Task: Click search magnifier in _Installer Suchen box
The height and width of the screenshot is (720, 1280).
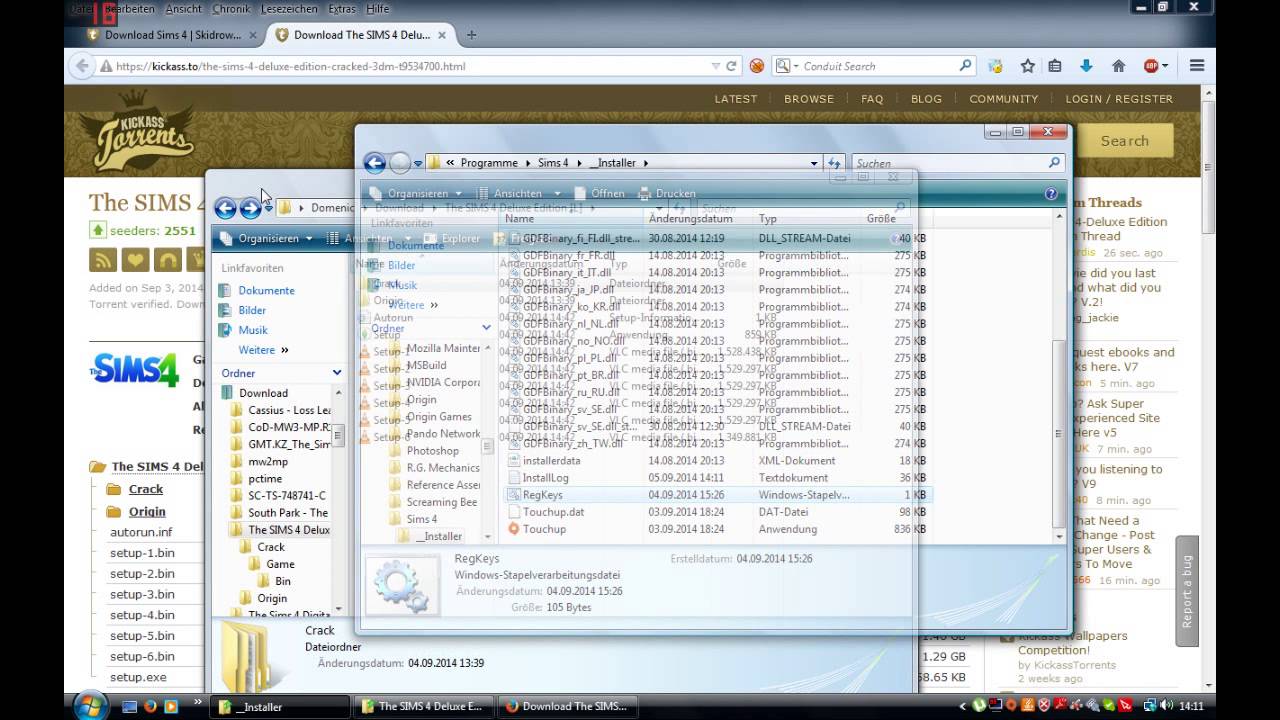Action: pos(1054,162)
